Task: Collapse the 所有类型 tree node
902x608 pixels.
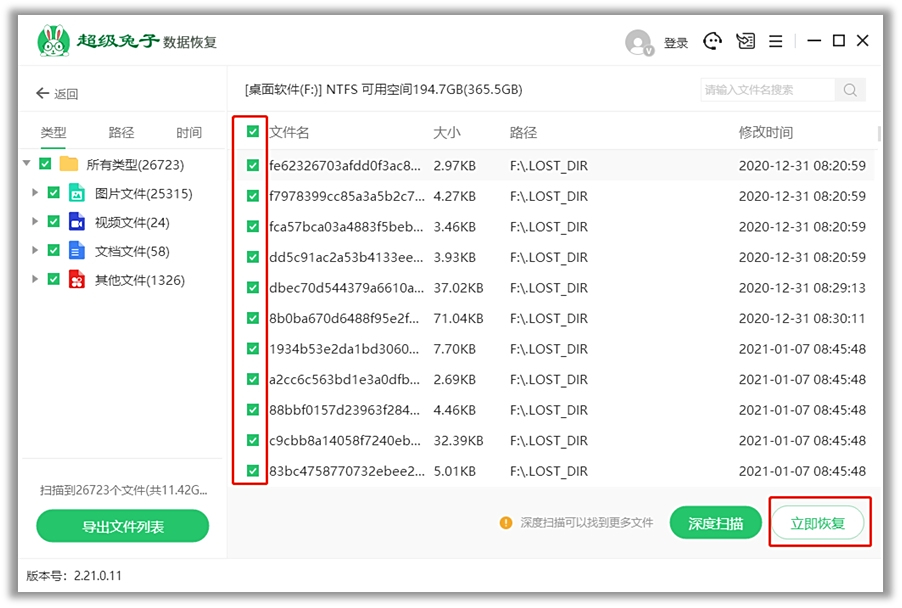Action: [x=26, y=163]
